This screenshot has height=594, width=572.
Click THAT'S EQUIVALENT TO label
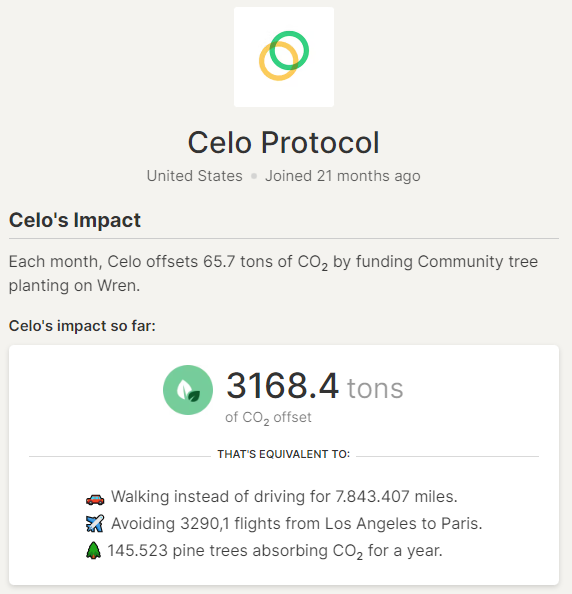[284, 454]
